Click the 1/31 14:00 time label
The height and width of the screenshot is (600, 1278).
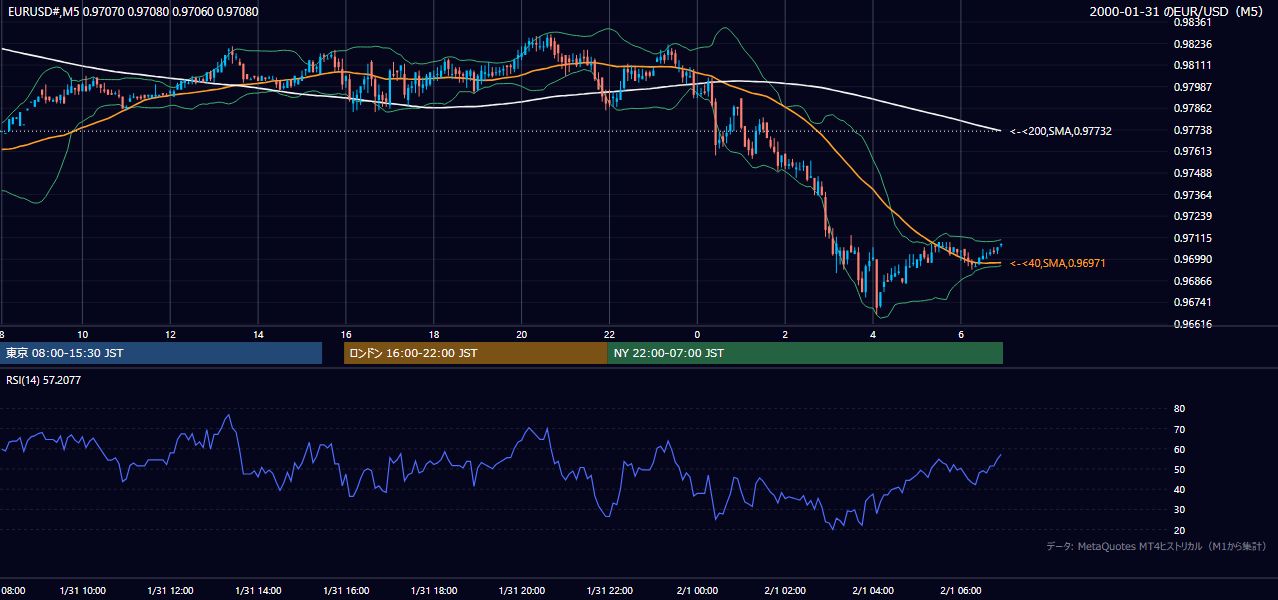(258, 590)
